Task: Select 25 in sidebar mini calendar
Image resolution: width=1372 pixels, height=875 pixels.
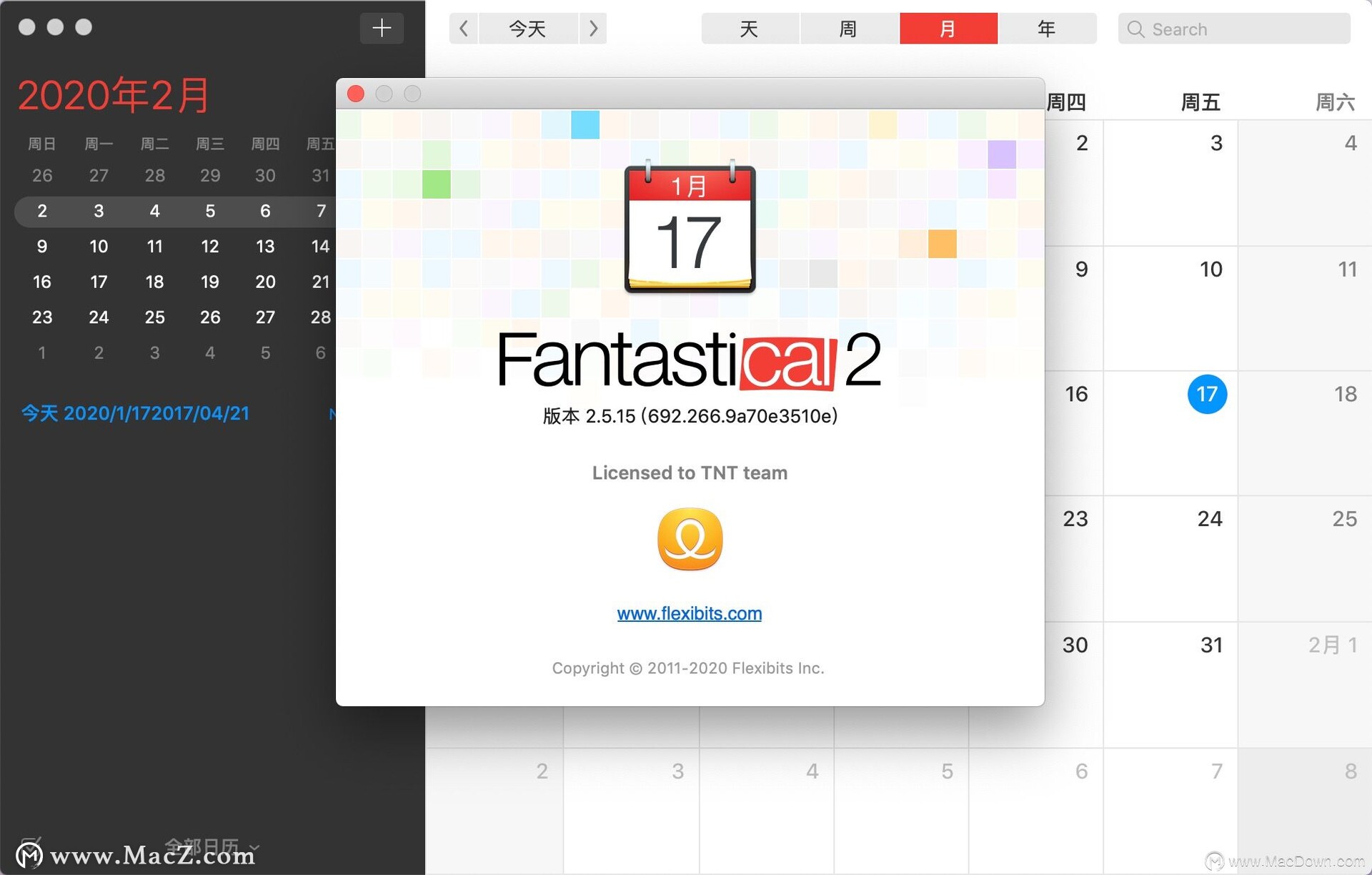Action: (154, 317)
